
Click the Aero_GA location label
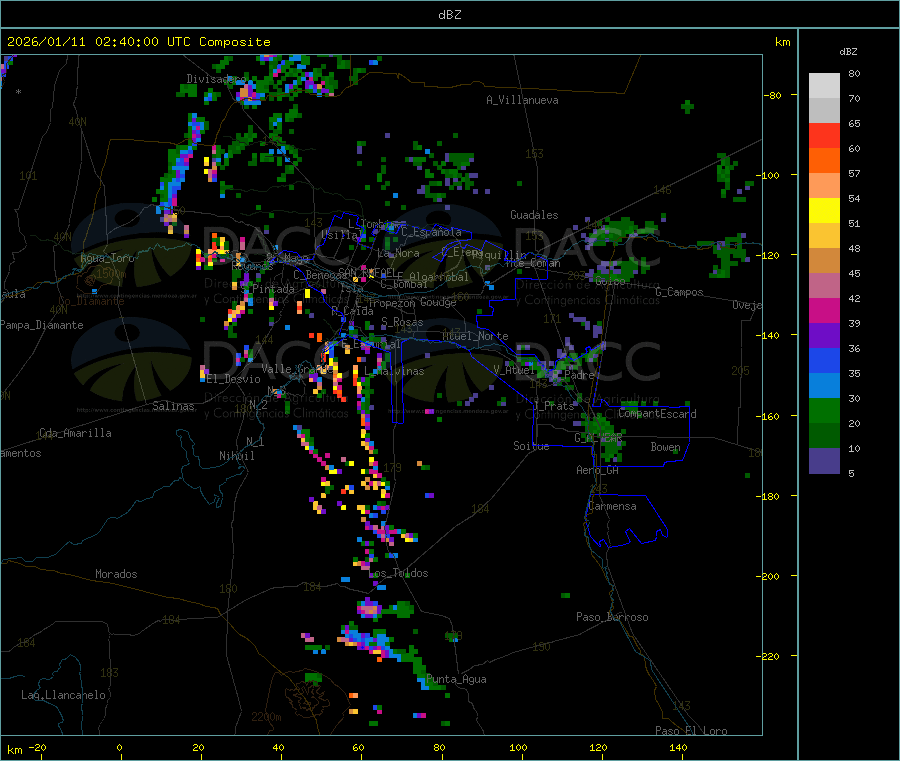point(598,470)
